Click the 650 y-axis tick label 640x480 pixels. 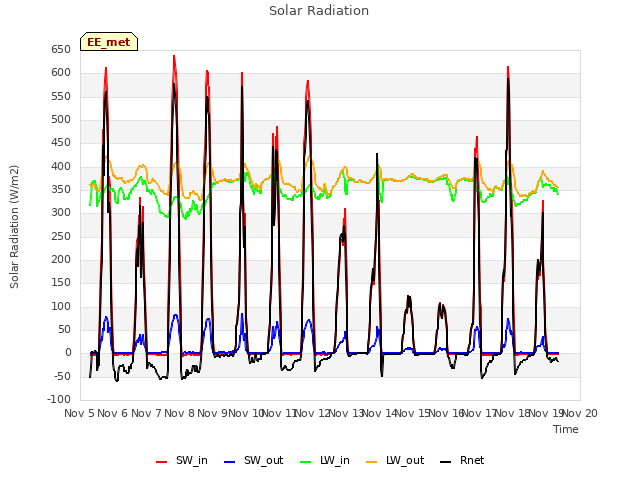(x=61, y=50)
